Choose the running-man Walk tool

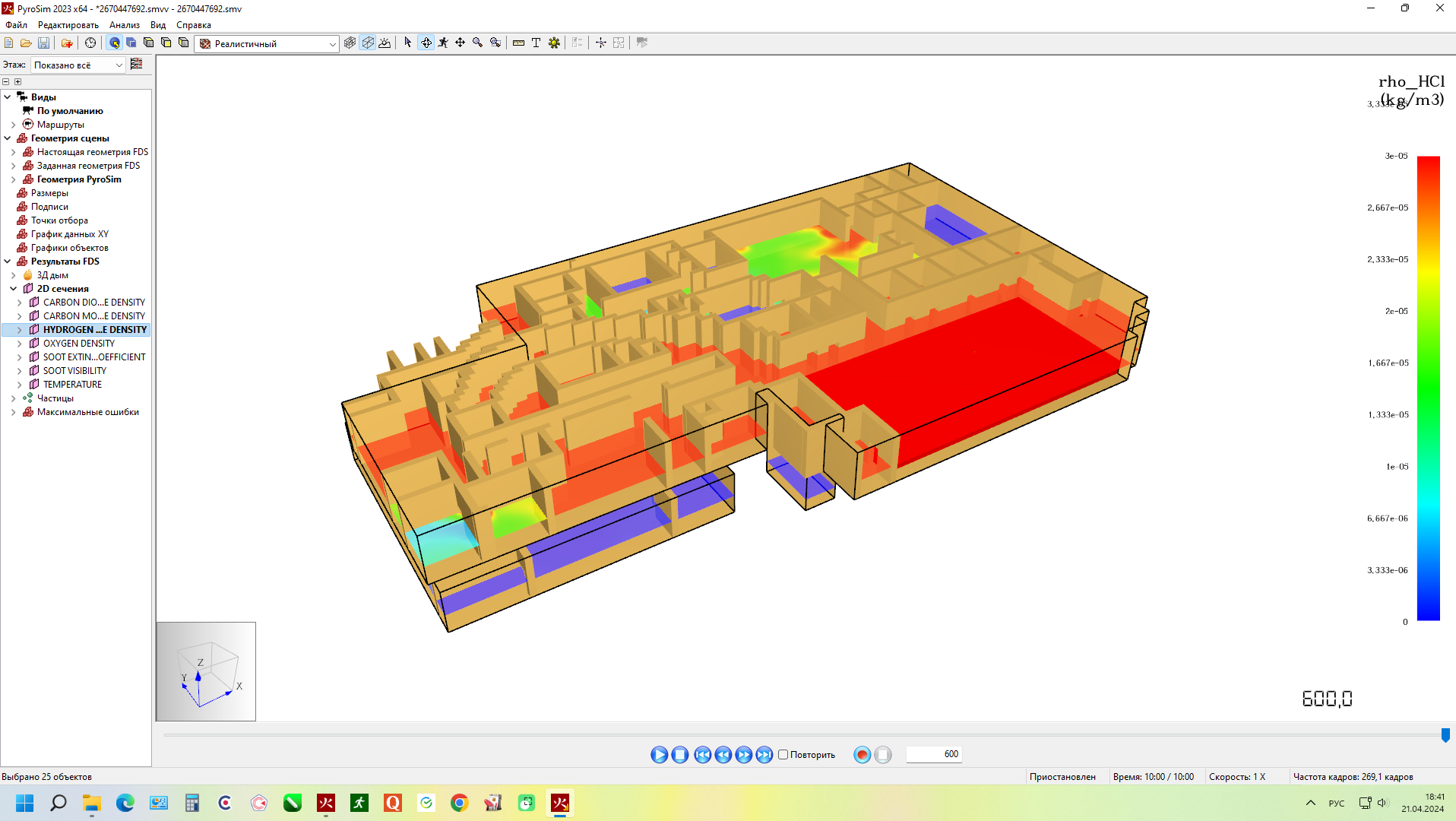(443, 43)
